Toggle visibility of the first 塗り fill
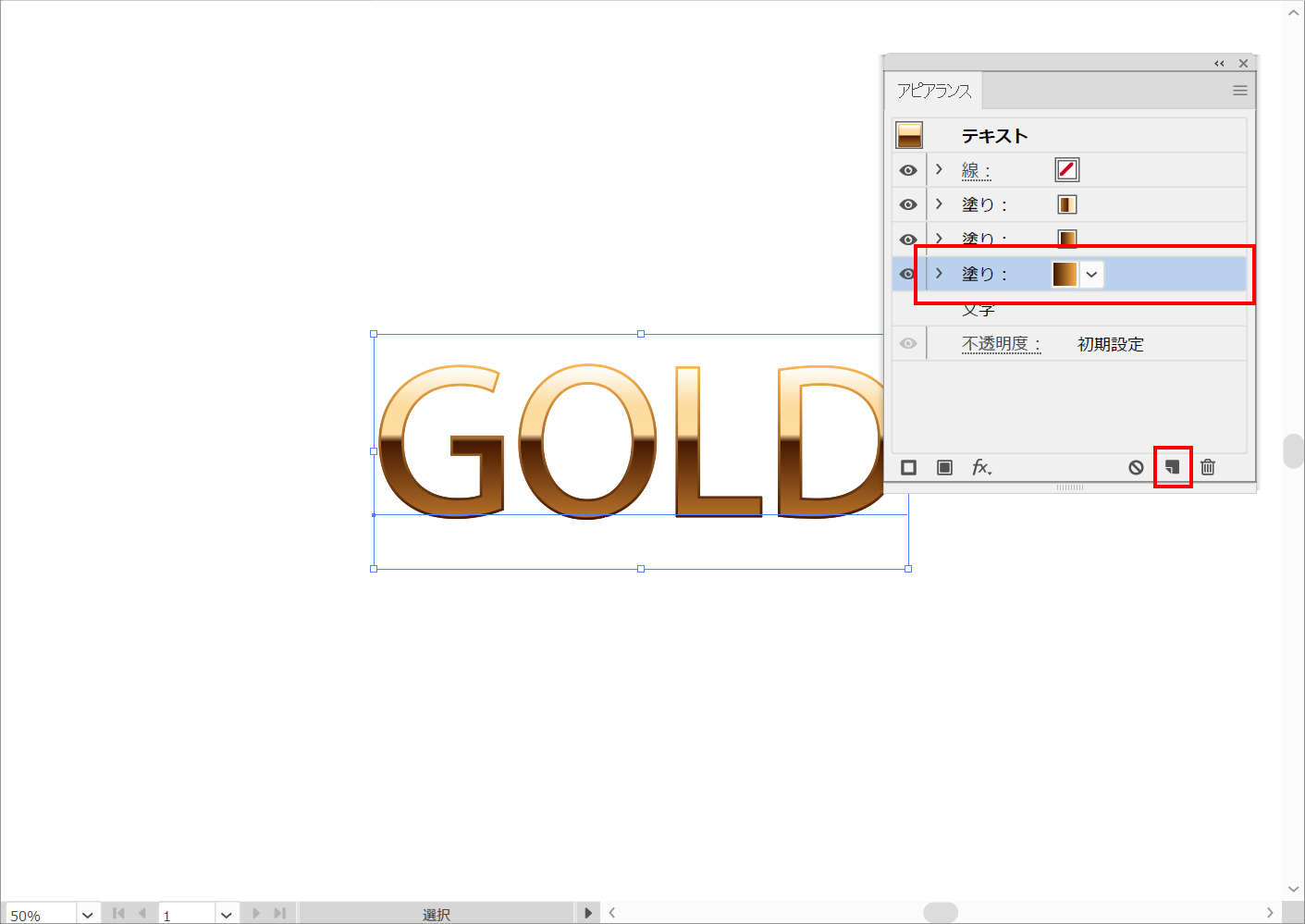This screenshot has height=924, width=1305. 908,204
